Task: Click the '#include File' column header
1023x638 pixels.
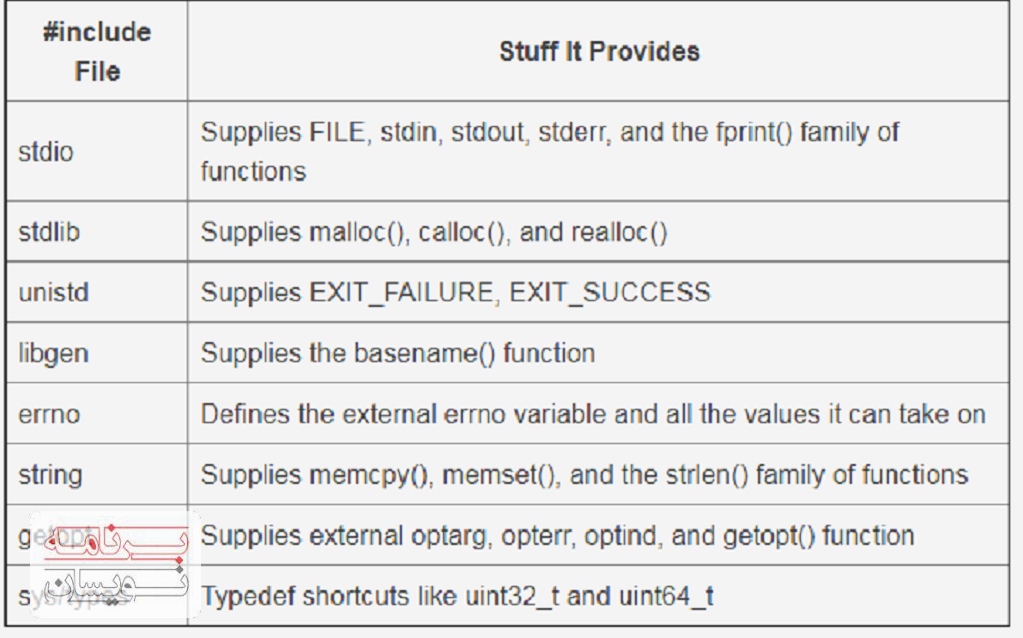Action: [x=97, y=52]
